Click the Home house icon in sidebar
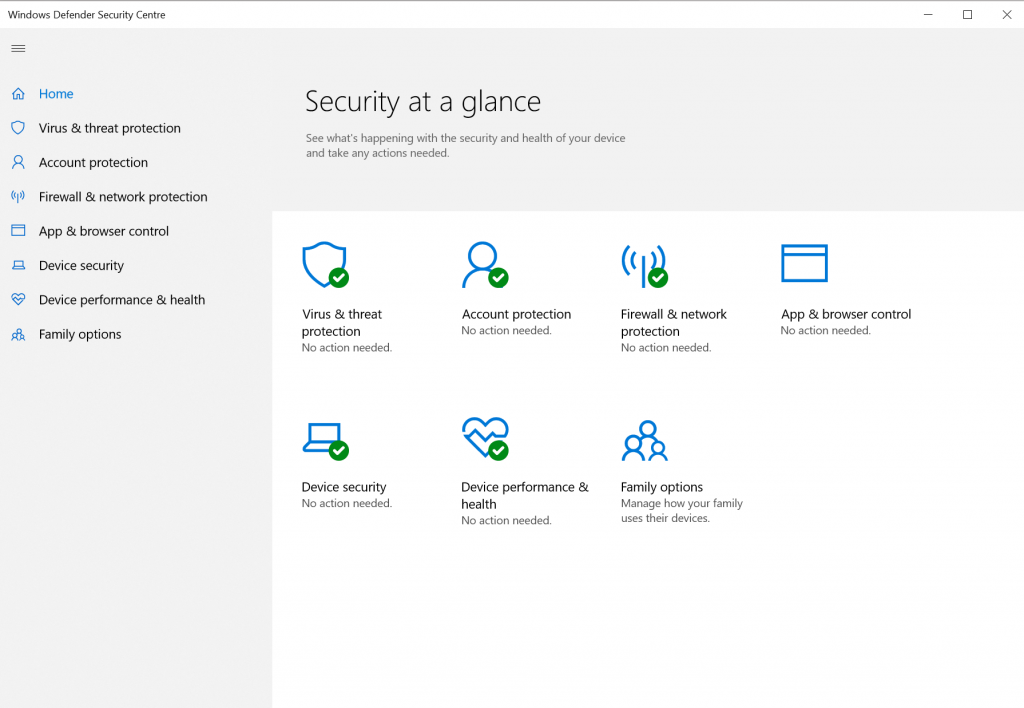 pyautogui.click(x=18, y=94)
